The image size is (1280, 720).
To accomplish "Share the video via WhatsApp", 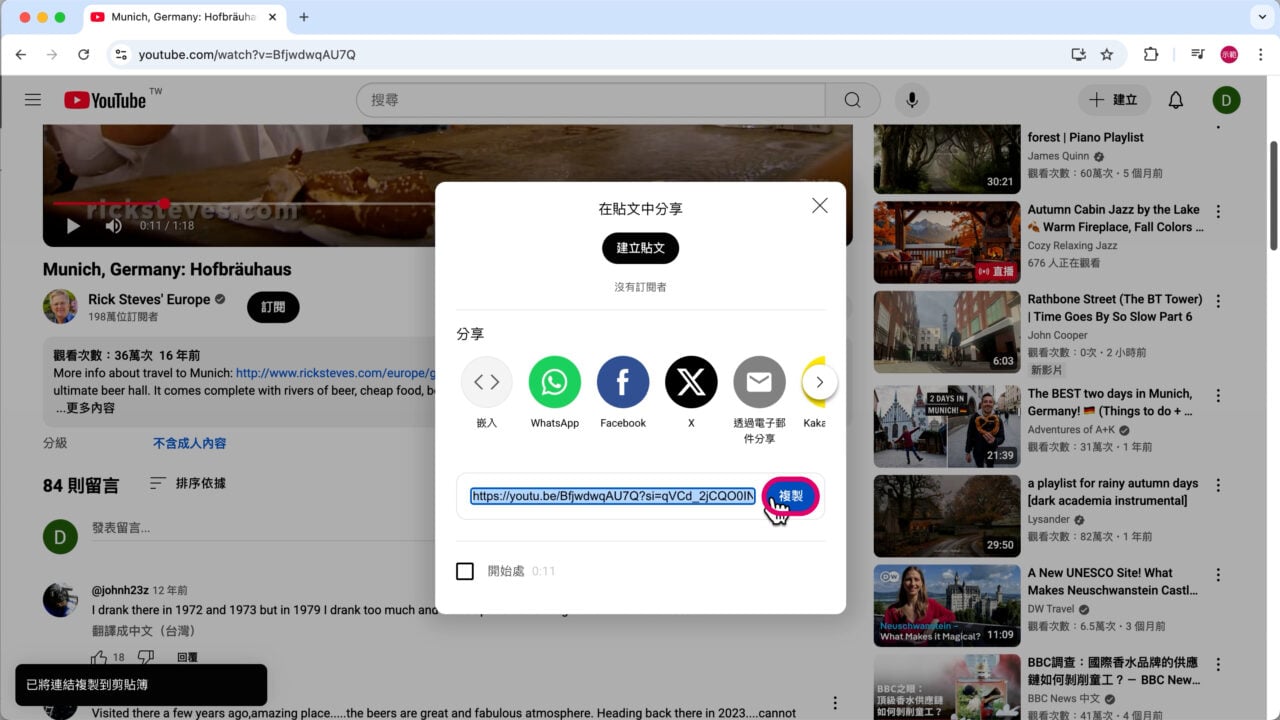I will pyautogui.click(x=554, y=382).
